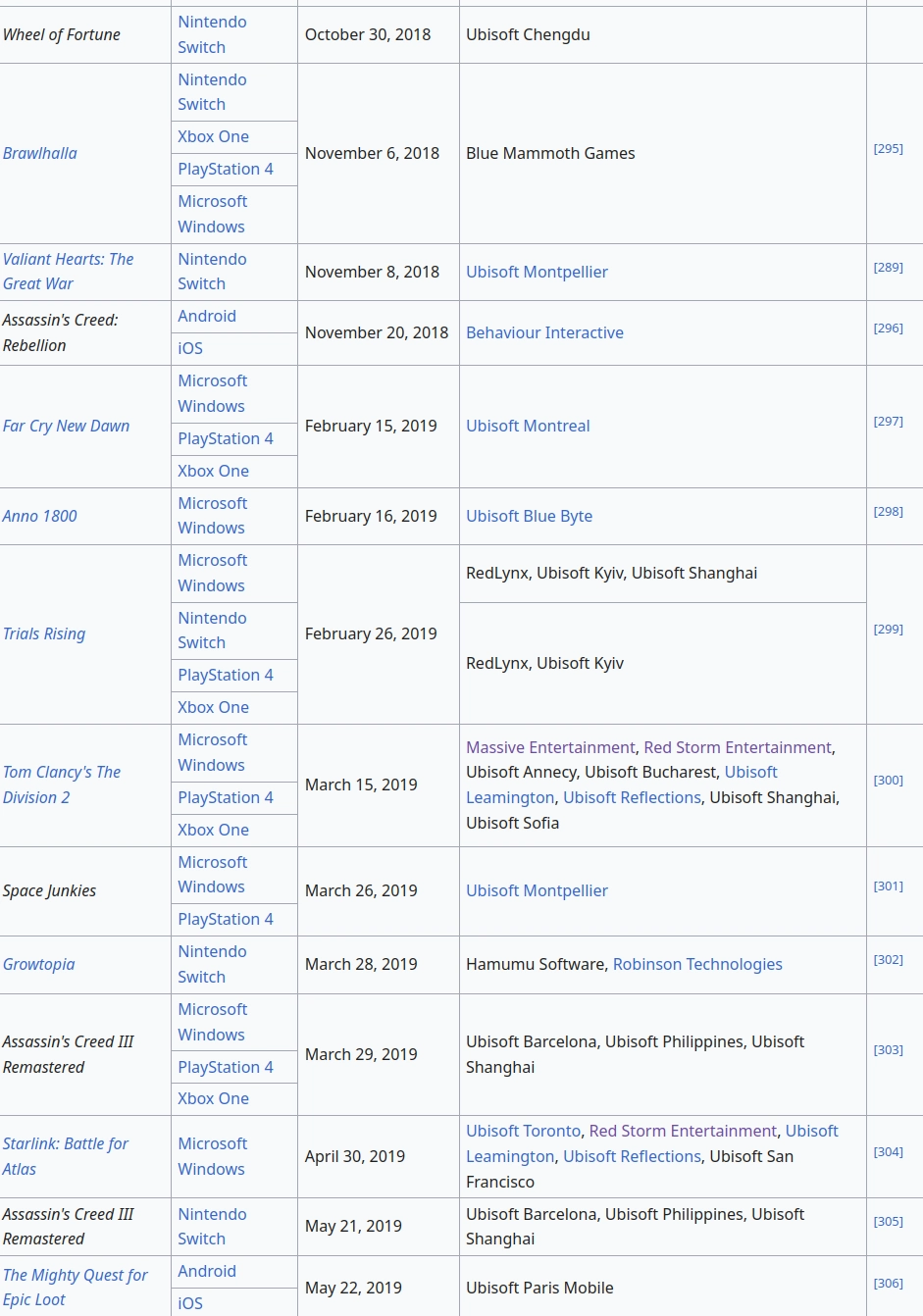Jump to citation reference 295
Viewport: 923px width, 1316px height.
point(888,149)
